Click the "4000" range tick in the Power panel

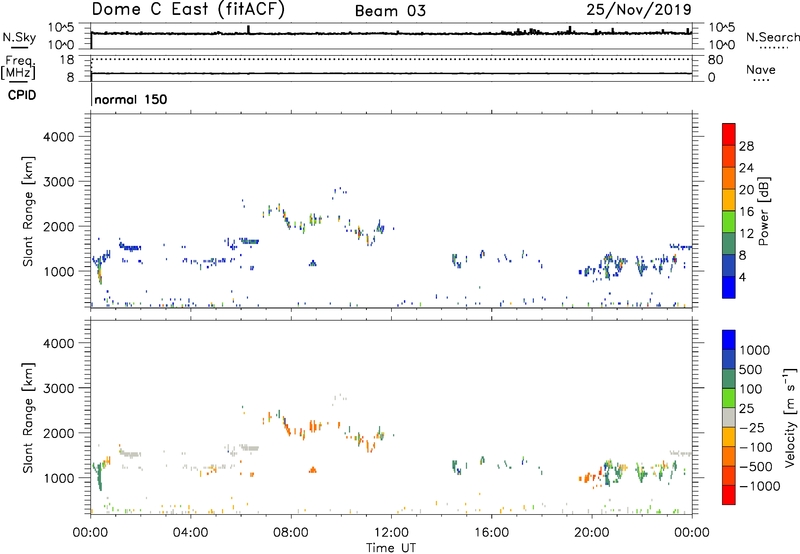pyautogui.click(x=59, y=137)
